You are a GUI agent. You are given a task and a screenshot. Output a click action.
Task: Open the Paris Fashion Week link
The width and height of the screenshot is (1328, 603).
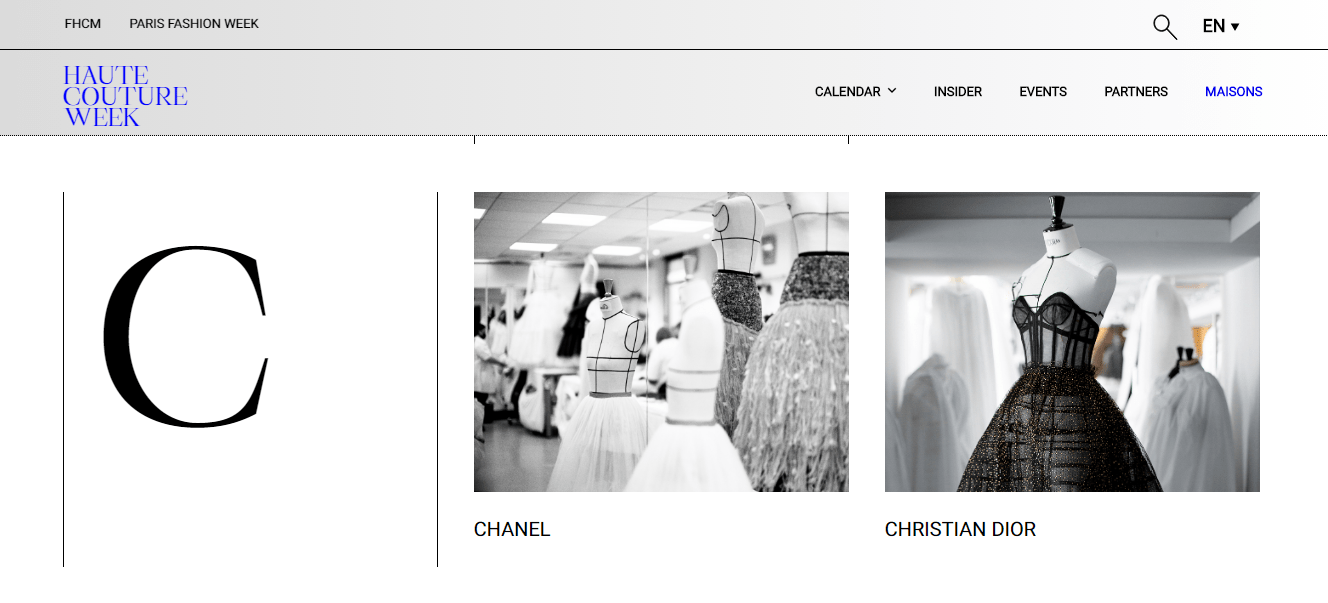coord(194,23)
